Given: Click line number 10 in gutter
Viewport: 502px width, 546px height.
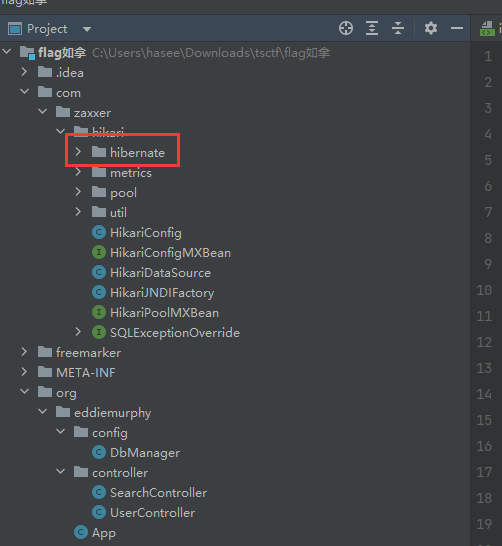Looking at the screenshot, I should [x=484, y=290].
